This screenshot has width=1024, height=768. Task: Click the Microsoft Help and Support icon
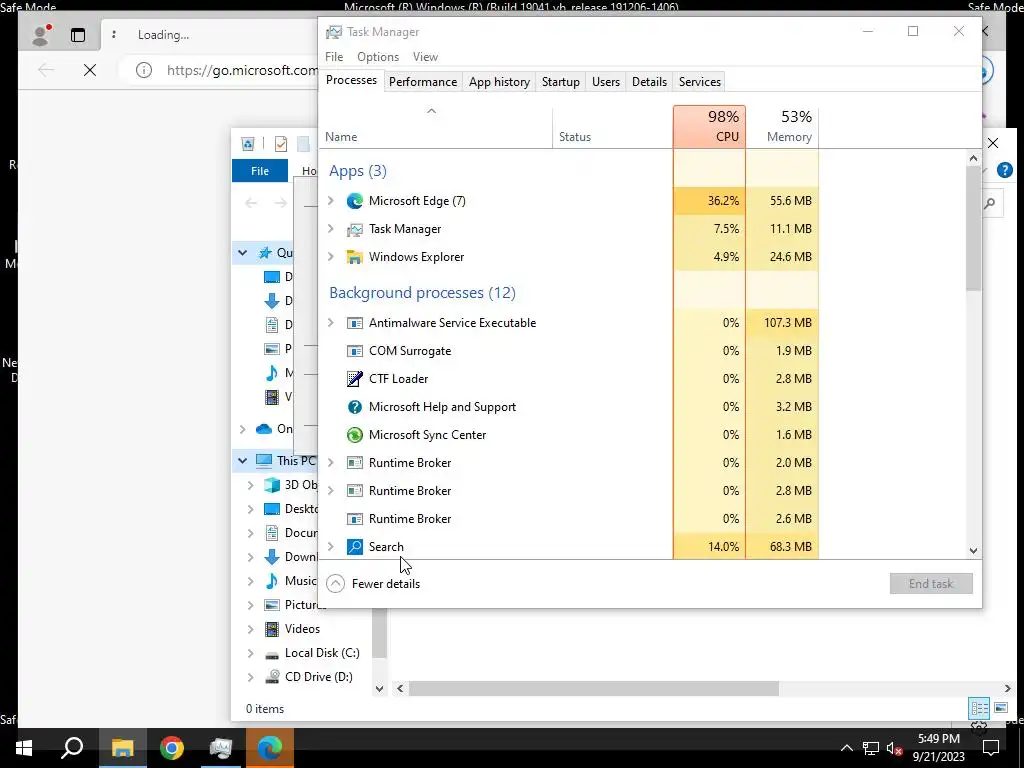(355, 407)
